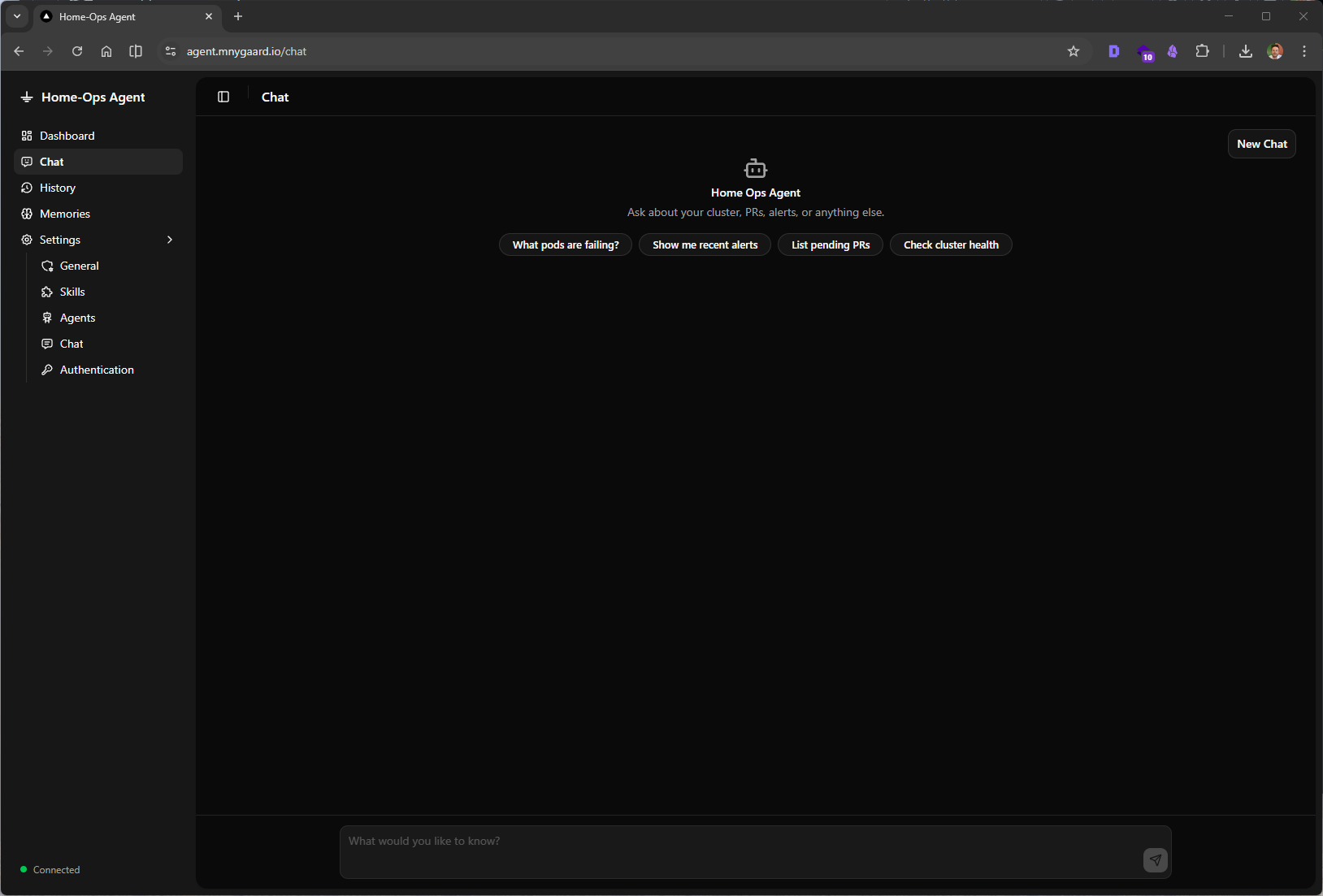This screenshot has height=896, width=1323.
Task: Collapse the Settings section chevron
Action: (170, 240)
